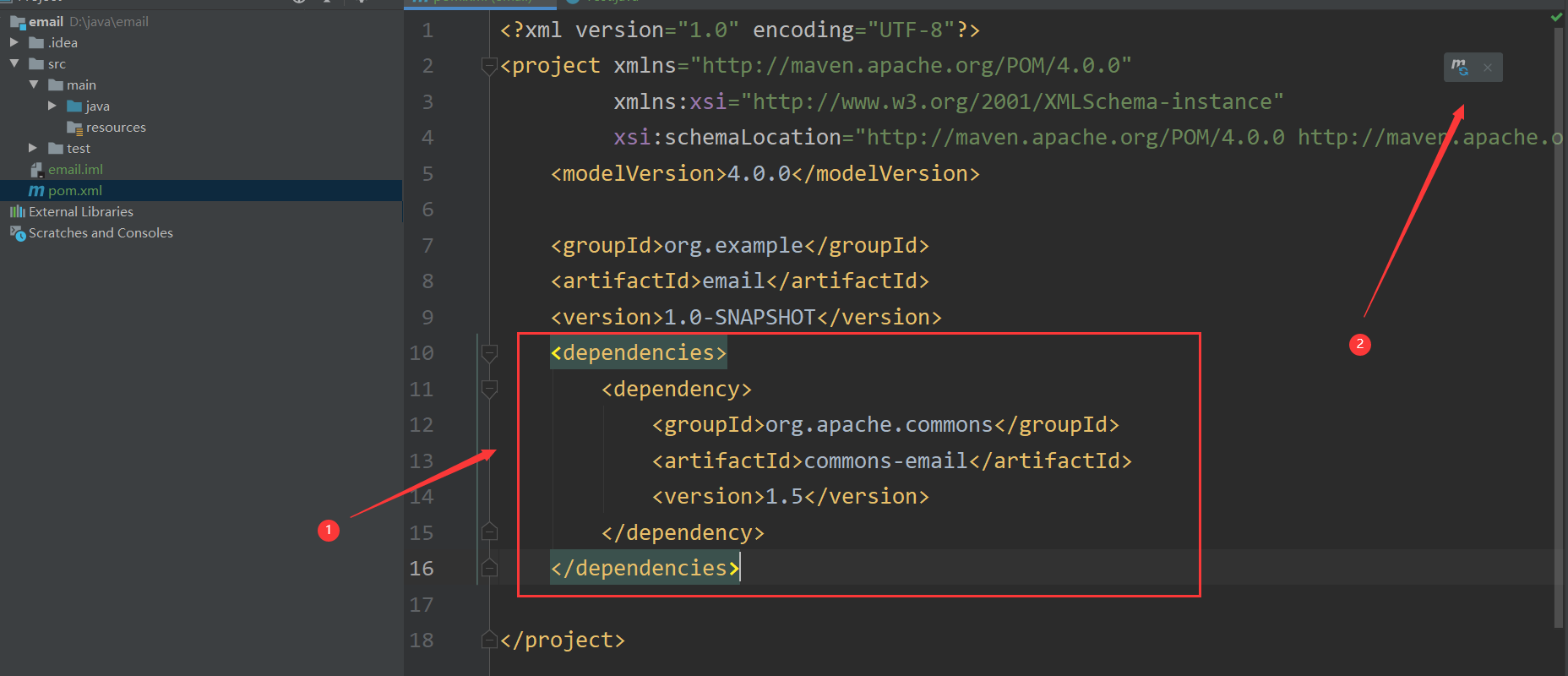Select the .idea folder label

(63, 43)
